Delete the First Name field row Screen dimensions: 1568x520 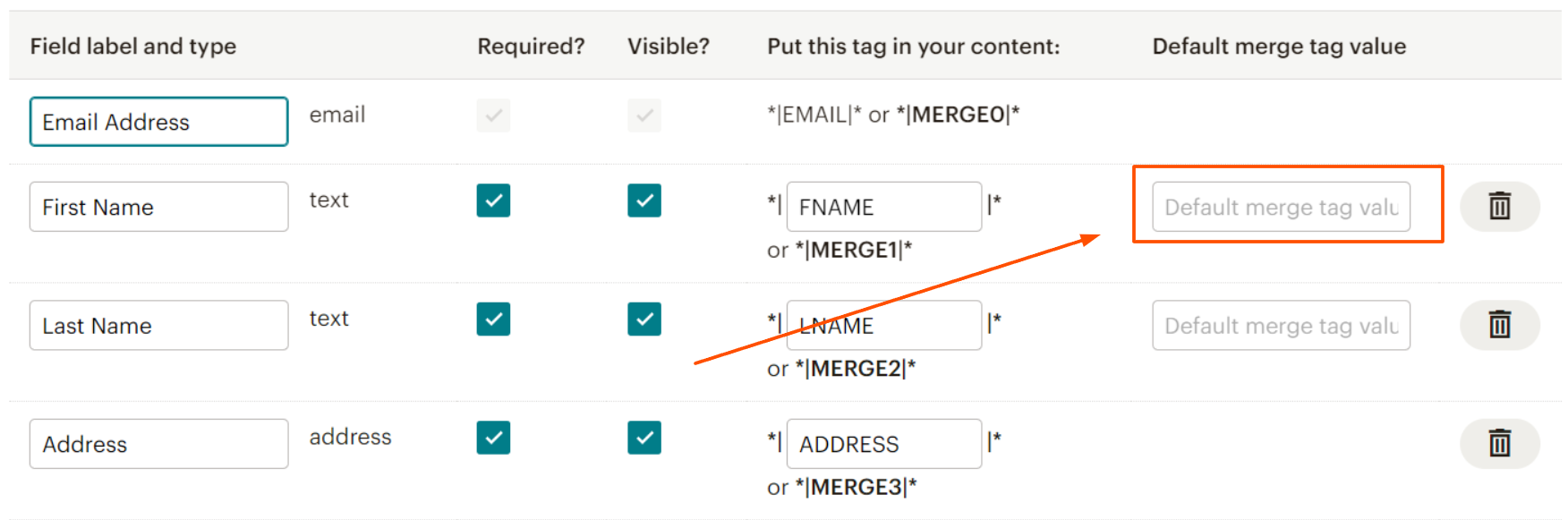(1499, 207)
